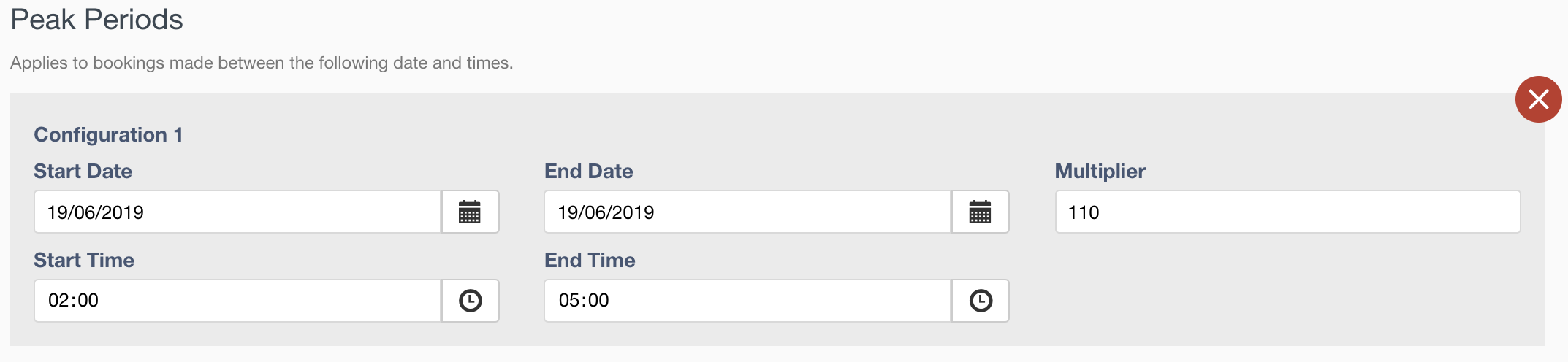Screen dimensions: 1568x362
Task: Click the 'Applies to bookings' description text
Action: click(x=262, y=63)
